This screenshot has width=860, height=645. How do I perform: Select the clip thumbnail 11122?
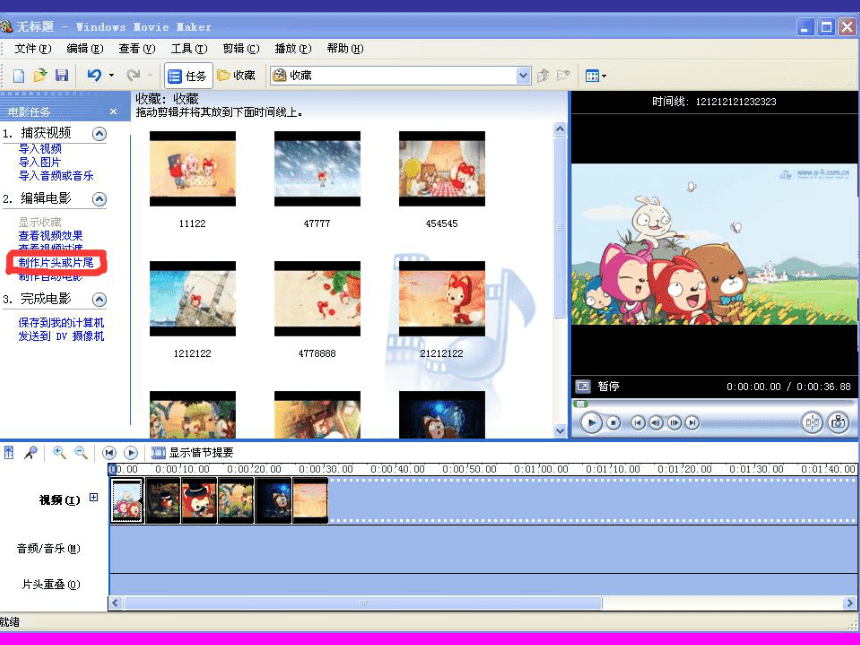pos(193,169)
